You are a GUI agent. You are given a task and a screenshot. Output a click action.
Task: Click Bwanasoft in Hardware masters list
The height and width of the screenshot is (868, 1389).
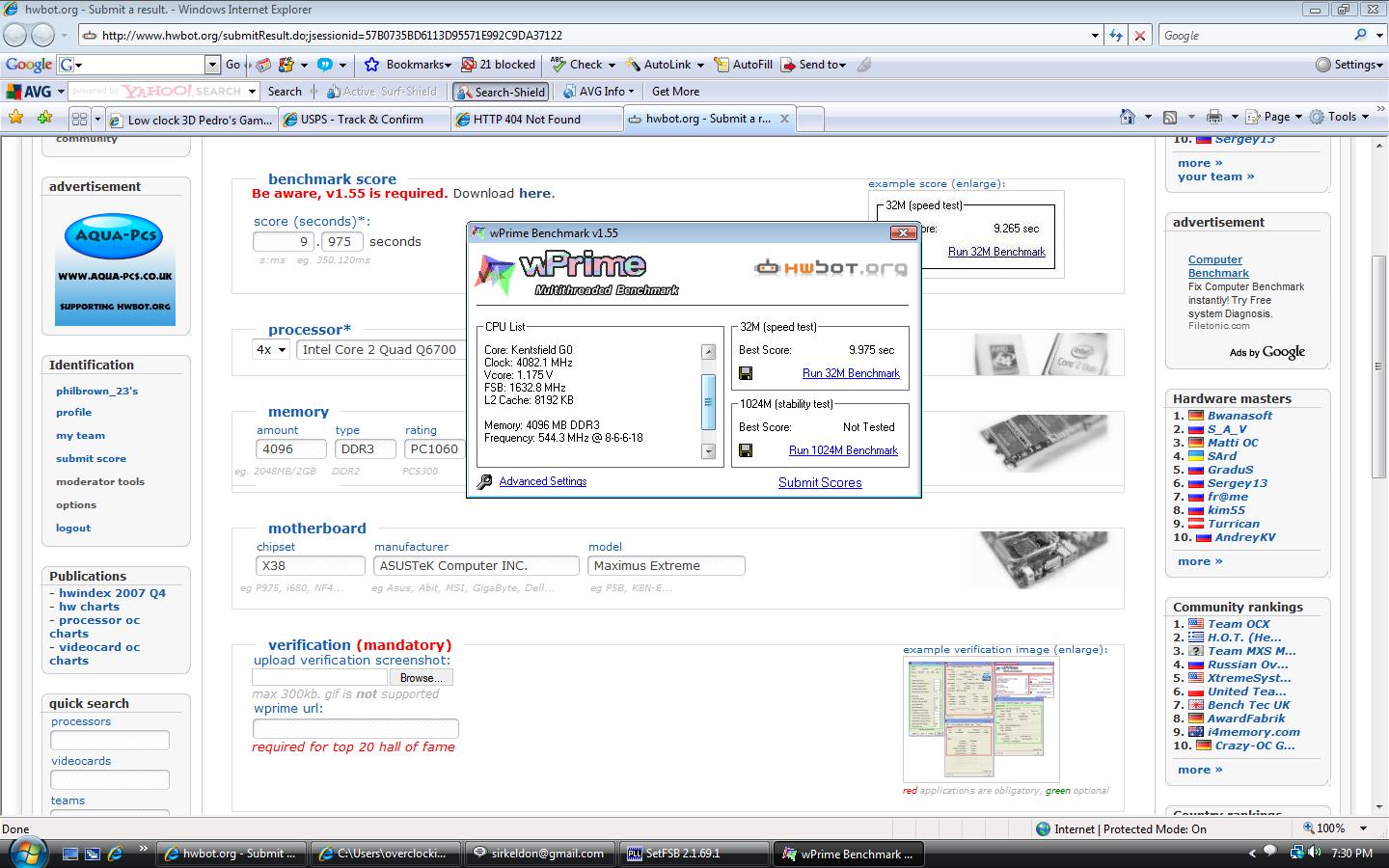[x=1239, y=416]
